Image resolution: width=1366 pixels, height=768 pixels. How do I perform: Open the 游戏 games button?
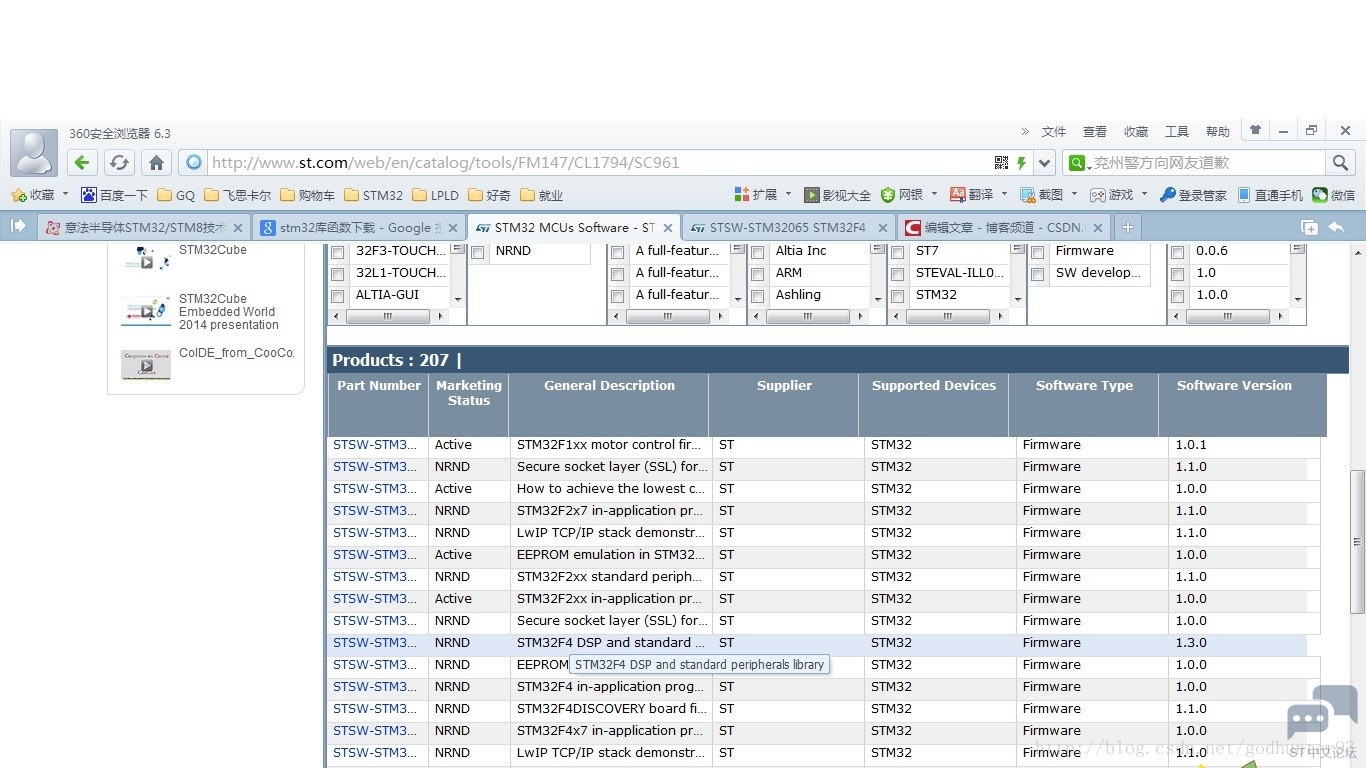pyautogui.click(x=1111, y=195)
